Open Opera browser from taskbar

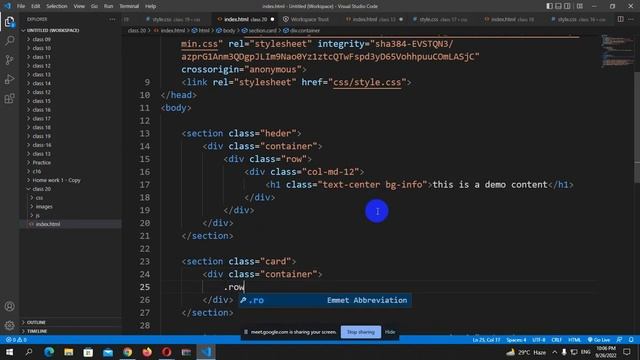[167, 352]
